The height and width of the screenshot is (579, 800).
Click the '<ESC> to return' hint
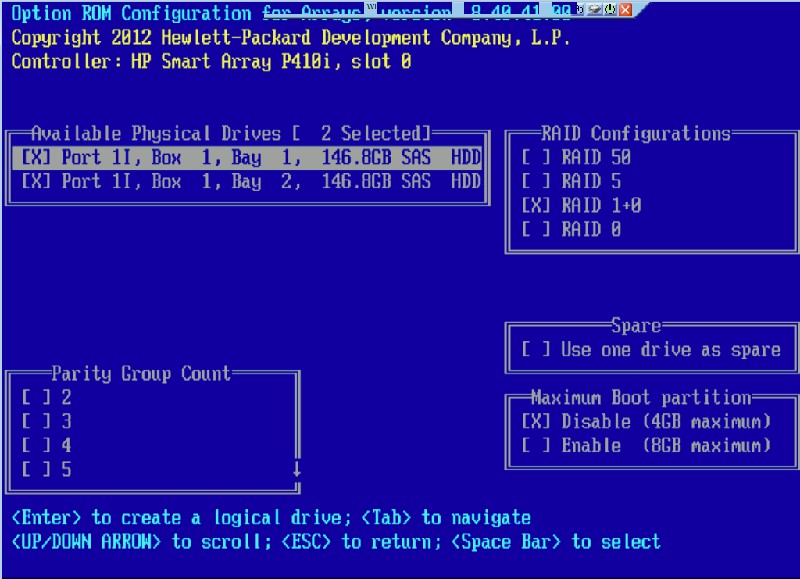coord(361,542)
